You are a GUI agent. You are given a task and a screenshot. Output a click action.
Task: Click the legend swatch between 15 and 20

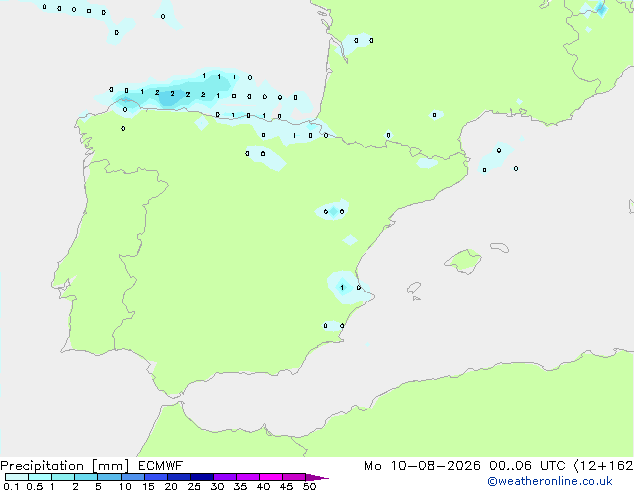pos(155,477)
